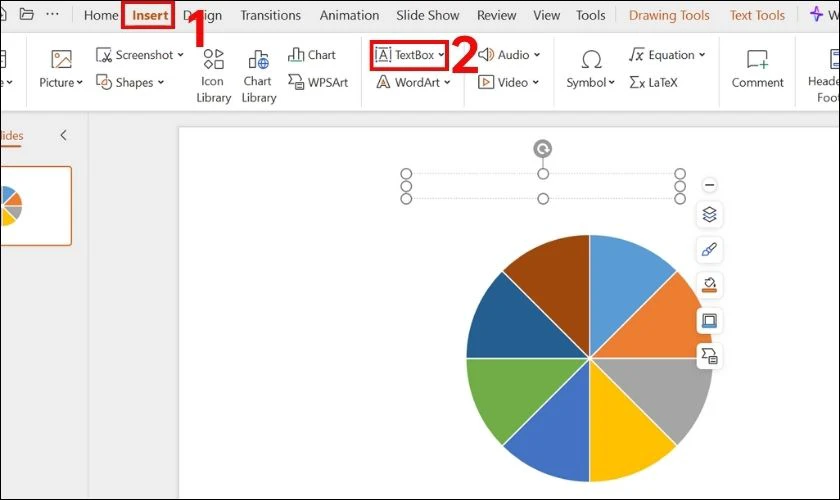Click the Picture insert icon
840x500 pixels.
click(x=61, y=59)
